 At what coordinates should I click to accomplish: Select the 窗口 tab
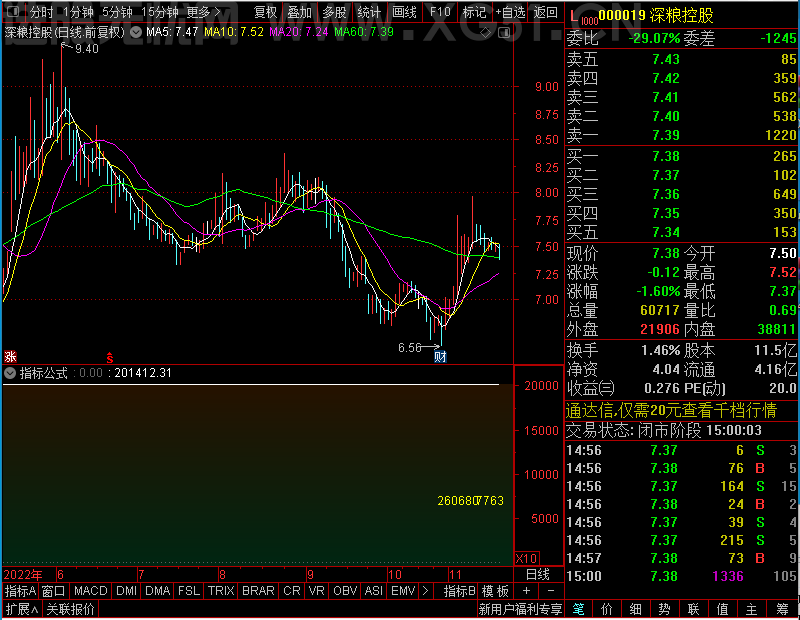click(54, 591)
